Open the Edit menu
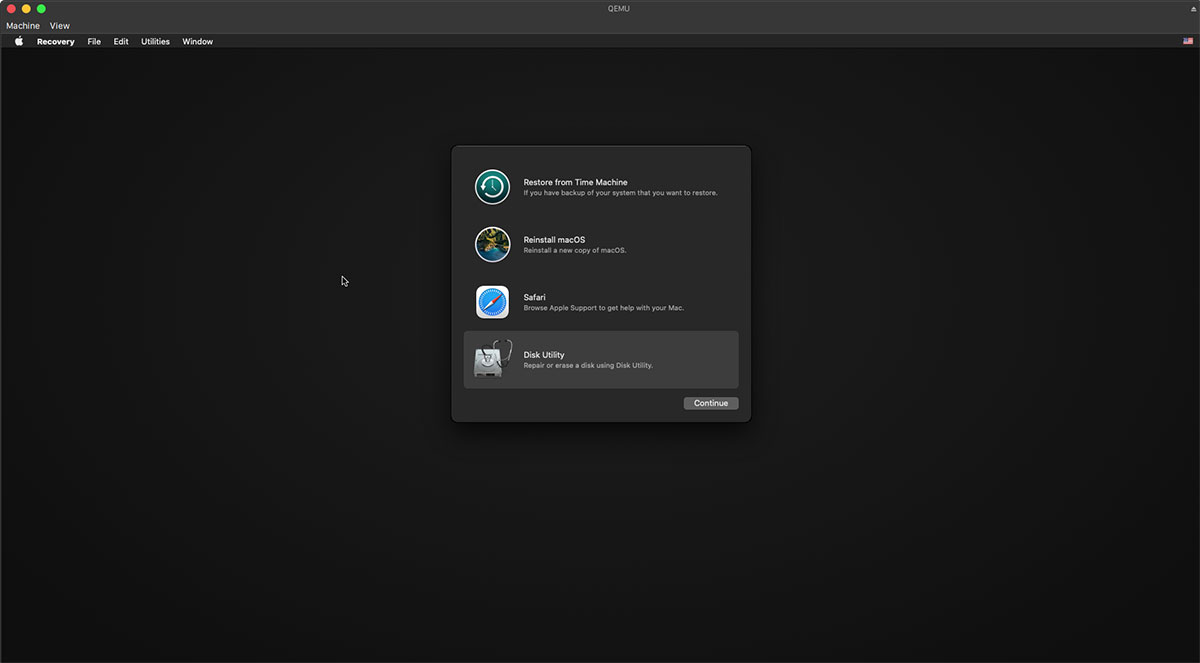Viewport: 1200px width, 663px height. [121, 42]
